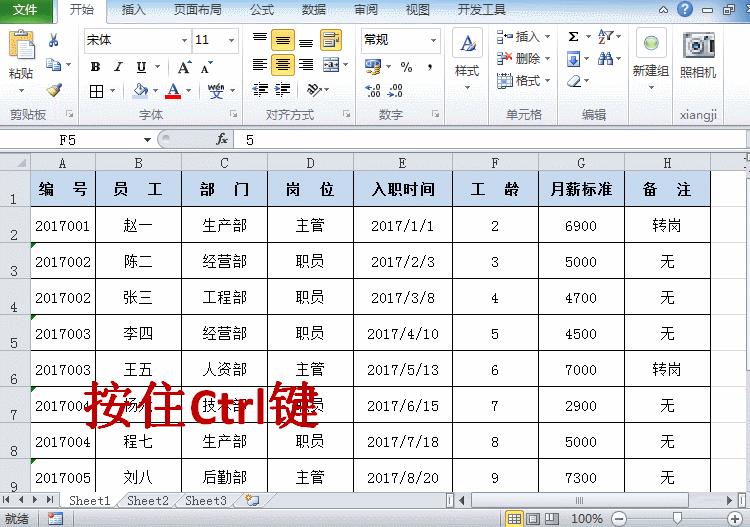Click the Paste clipboard icon
Viewport: 750px width, 527px height.
pyautogui.click(x=21, y=46)
